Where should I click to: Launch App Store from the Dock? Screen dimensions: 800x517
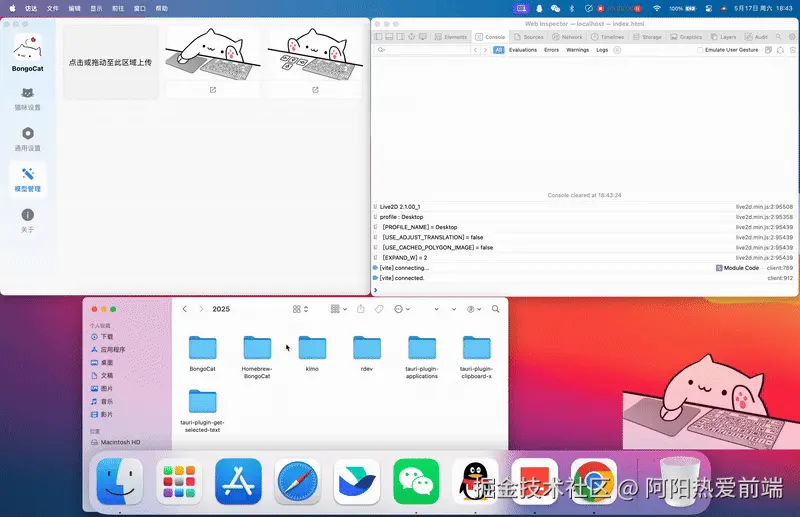tap(238, 481)
